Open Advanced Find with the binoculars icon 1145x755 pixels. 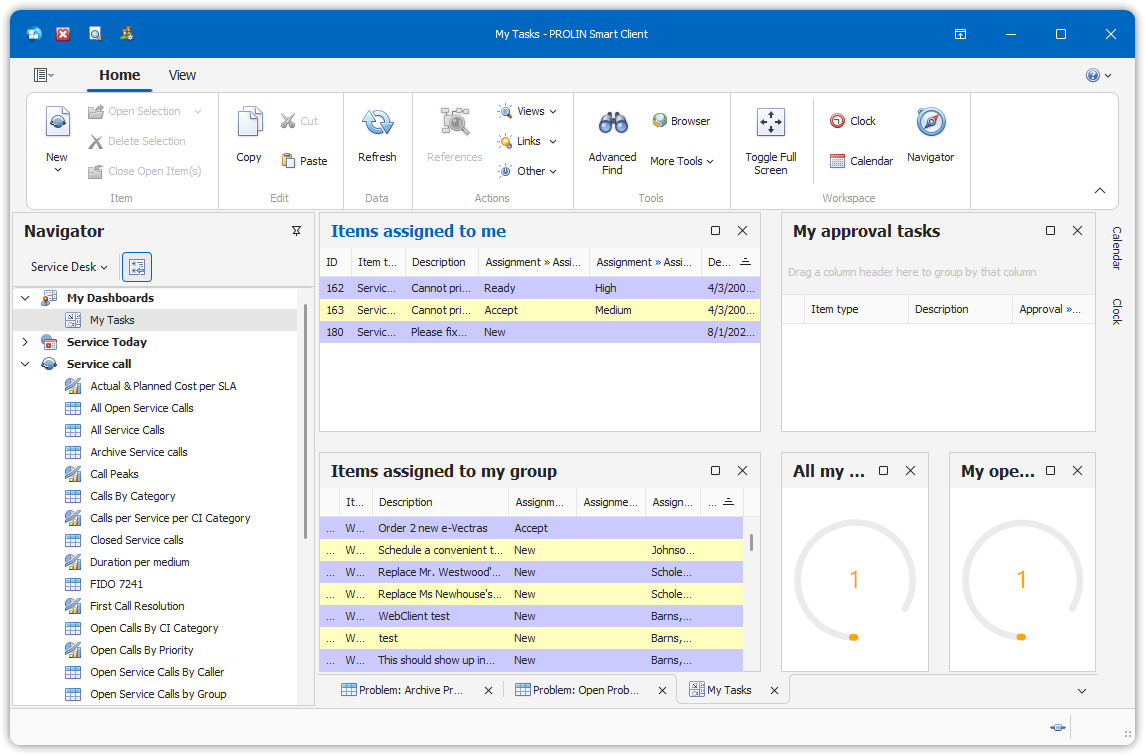pos(612,123)
